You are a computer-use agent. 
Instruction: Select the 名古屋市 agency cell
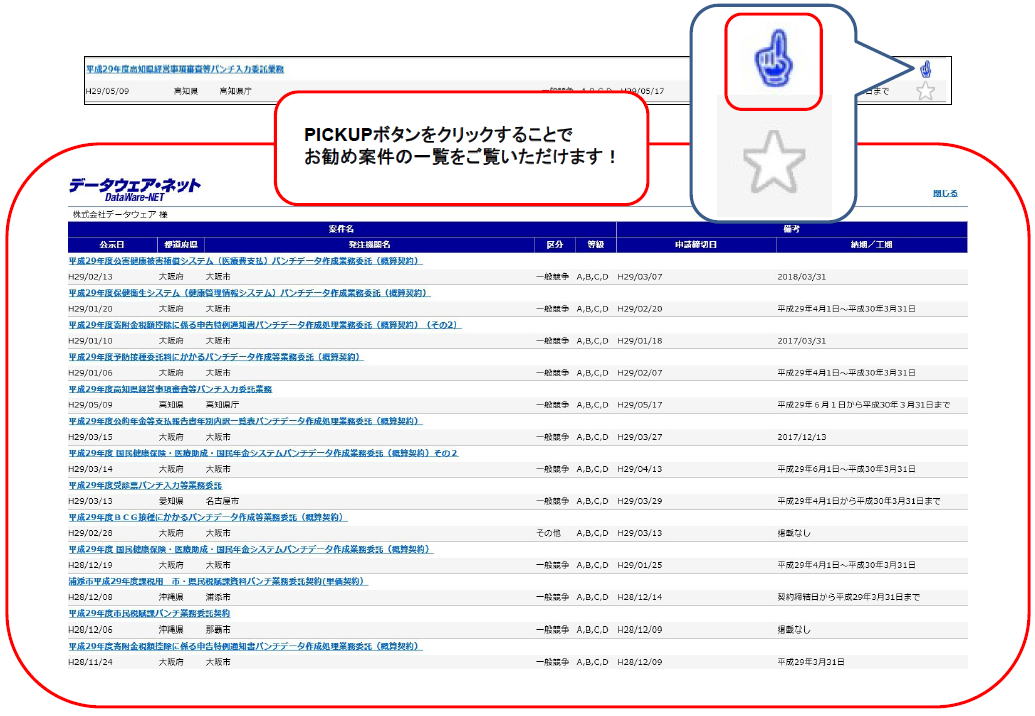pyautogui.click(x=222, y=501)
